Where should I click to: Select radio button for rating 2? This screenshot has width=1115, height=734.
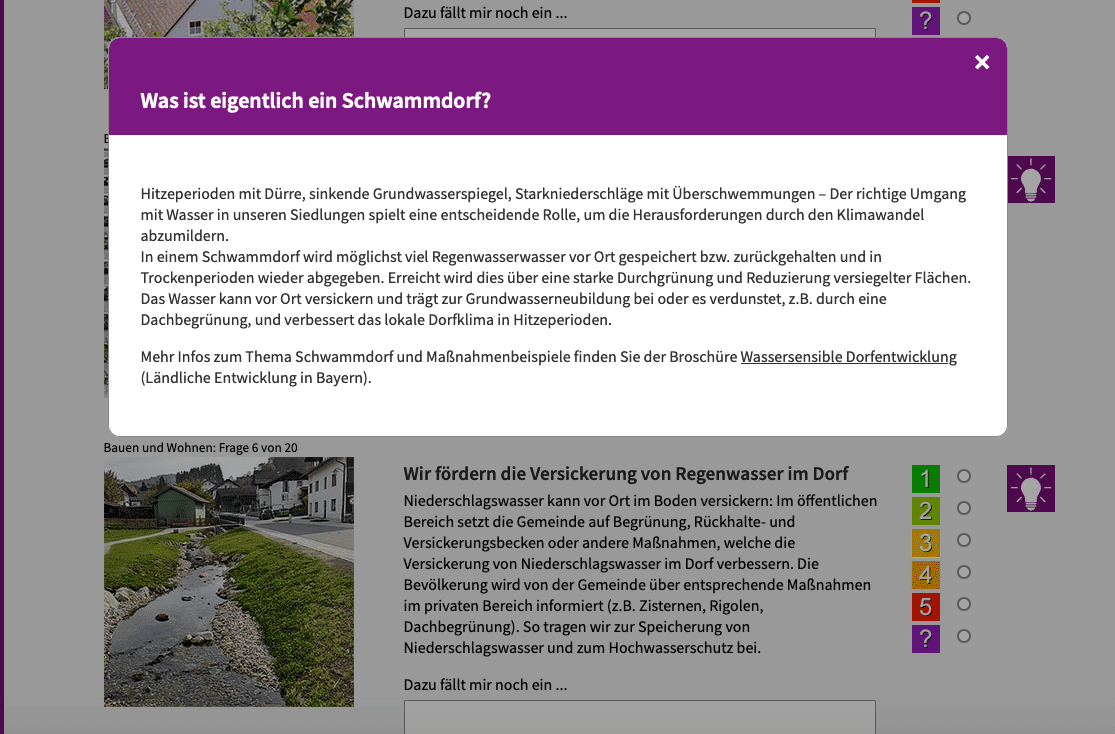tap(964, 508)
